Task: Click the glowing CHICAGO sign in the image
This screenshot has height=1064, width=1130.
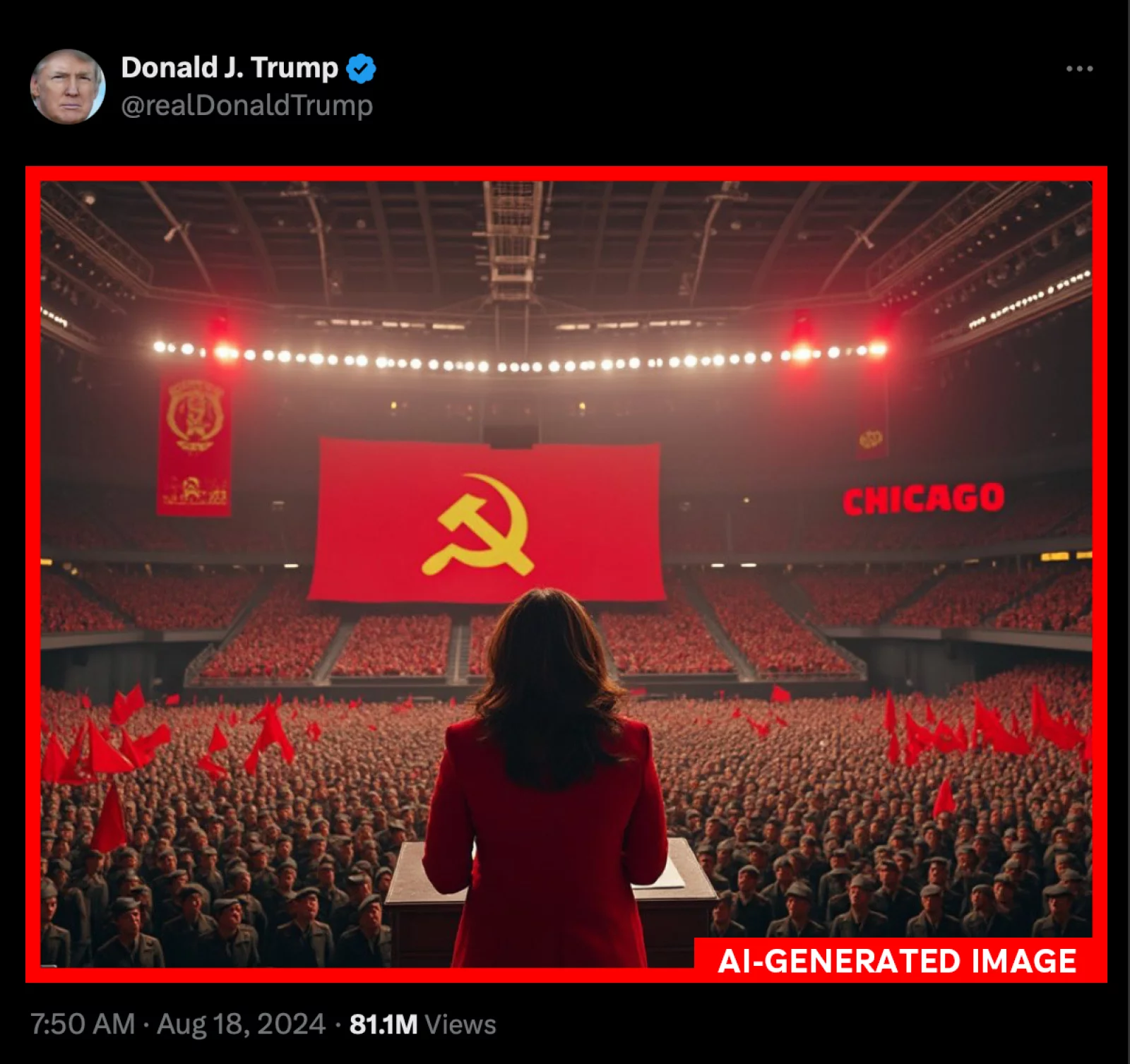Action: pos(924,498)
